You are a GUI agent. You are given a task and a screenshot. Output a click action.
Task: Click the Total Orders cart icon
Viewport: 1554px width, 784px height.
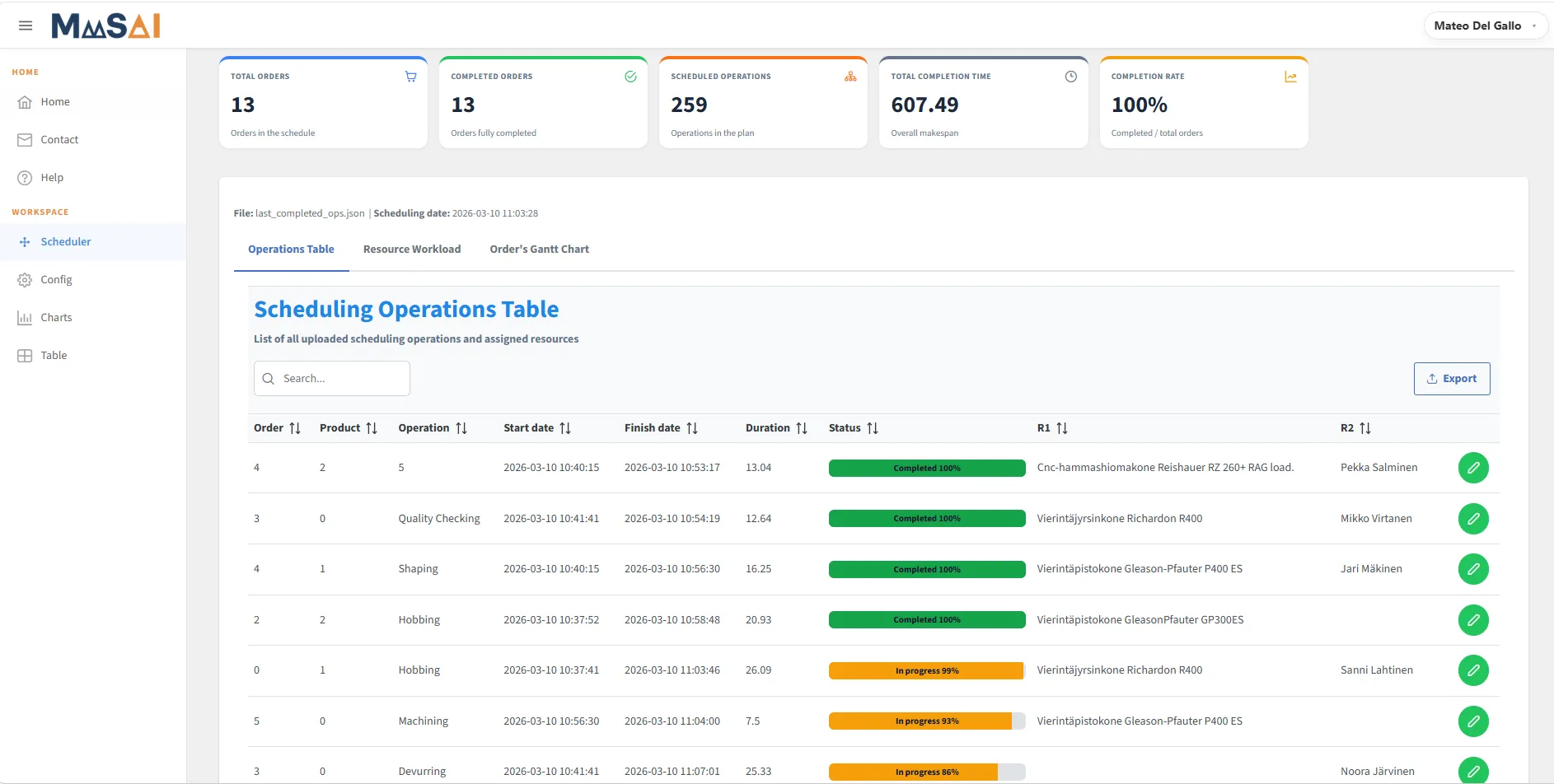point(410,77)
